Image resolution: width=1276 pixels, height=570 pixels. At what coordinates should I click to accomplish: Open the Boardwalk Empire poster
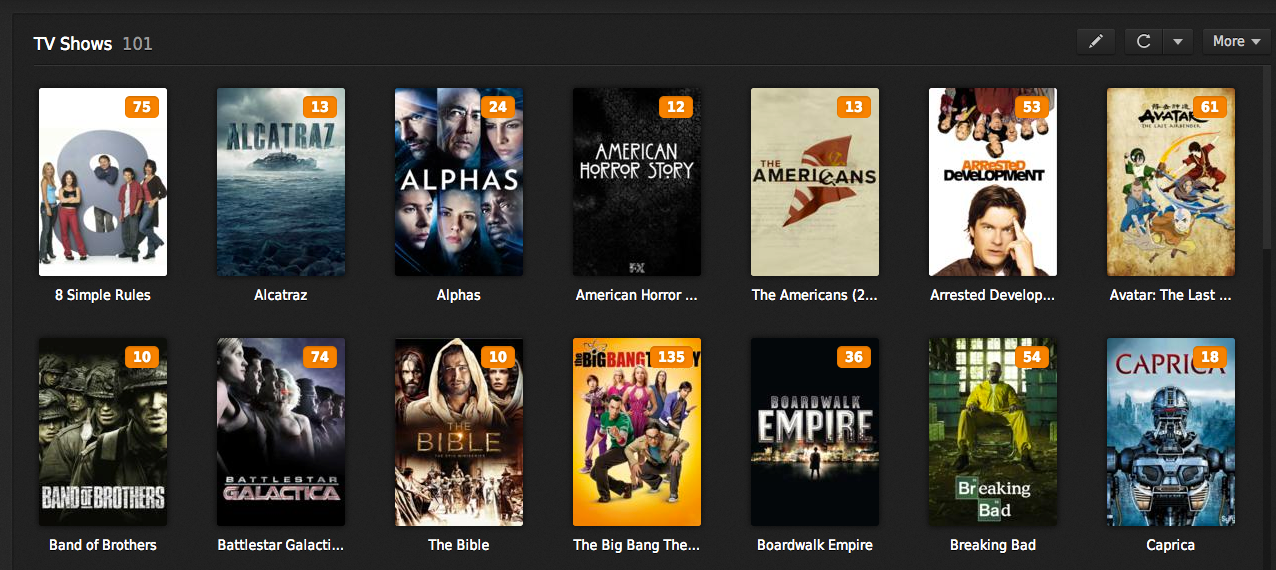[815, 432]
